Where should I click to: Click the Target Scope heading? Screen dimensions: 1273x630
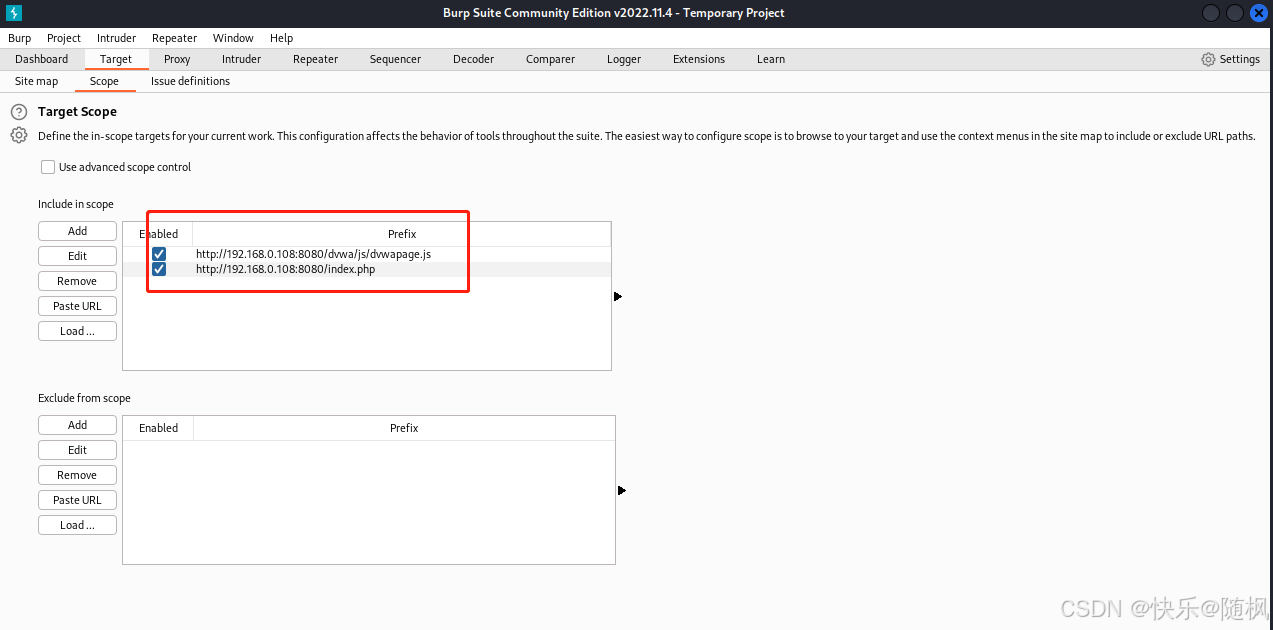pos(77,112)
